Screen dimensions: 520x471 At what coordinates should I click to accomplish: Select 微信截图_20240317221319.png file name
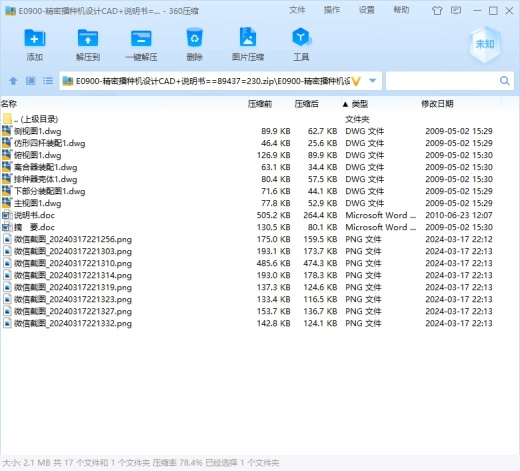click(x=73, y=287)
